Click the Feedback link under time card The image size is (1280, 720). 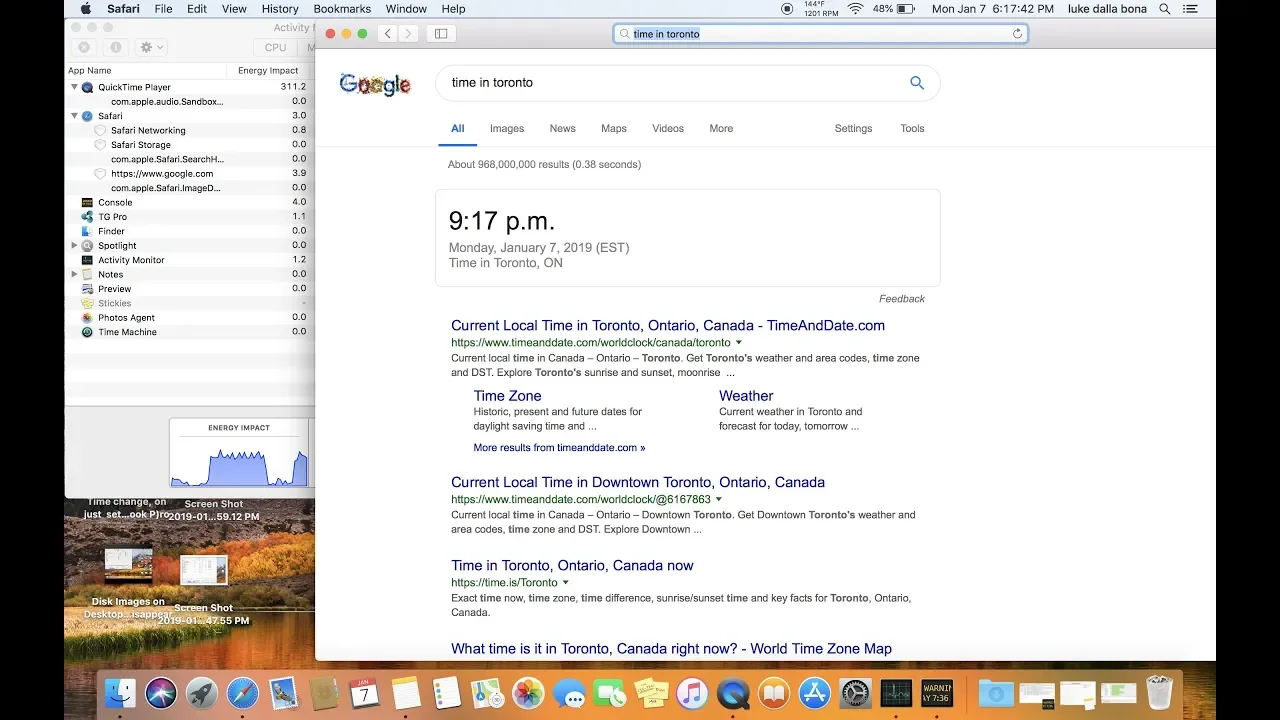(902, 299)
